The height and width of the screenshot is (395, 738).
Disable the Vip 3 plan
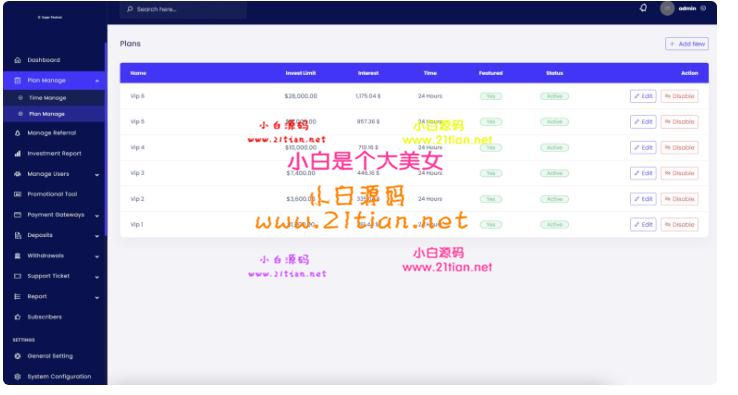pos(679,173)
